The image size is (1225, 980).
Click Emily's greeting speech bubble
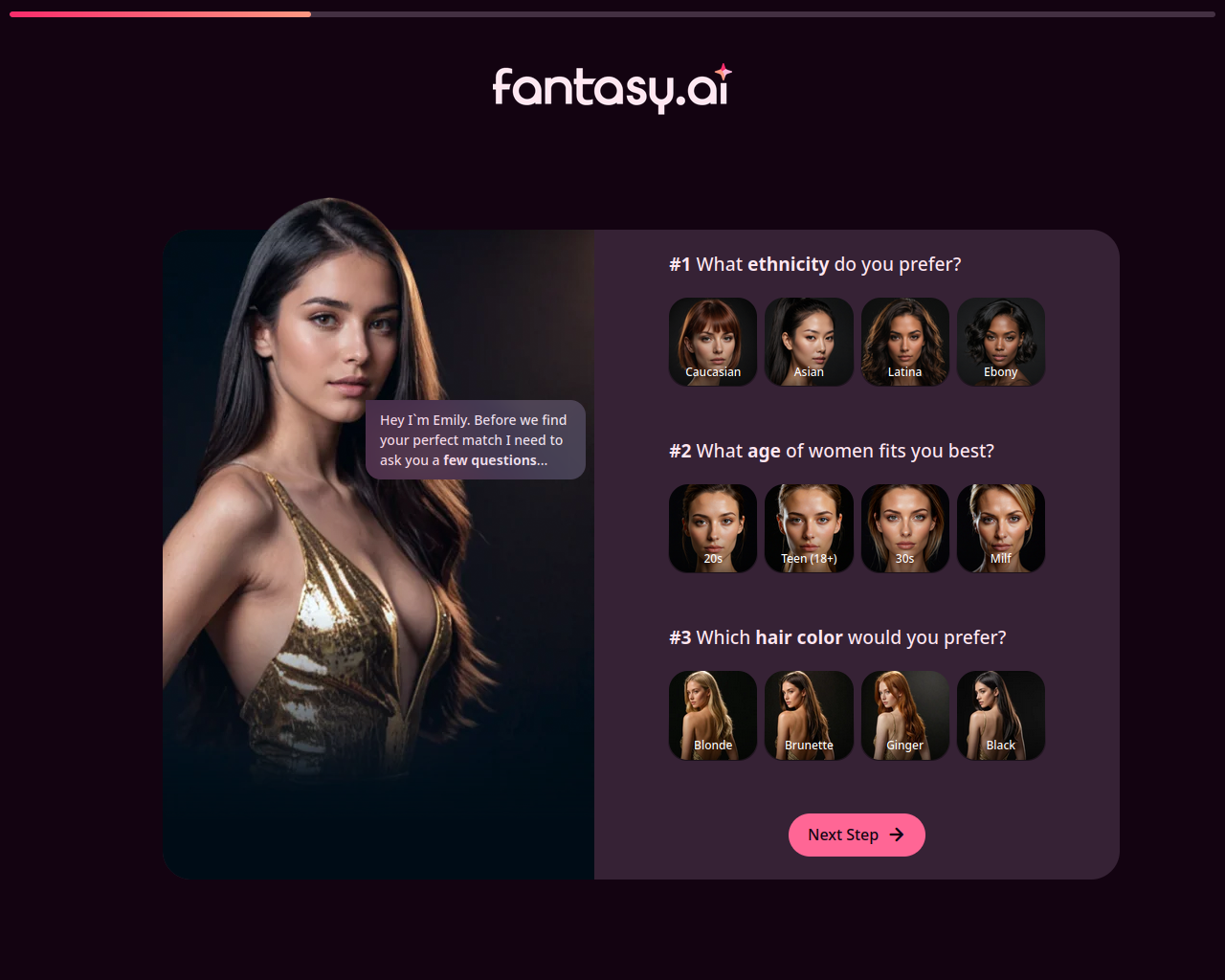coord(476,439)
